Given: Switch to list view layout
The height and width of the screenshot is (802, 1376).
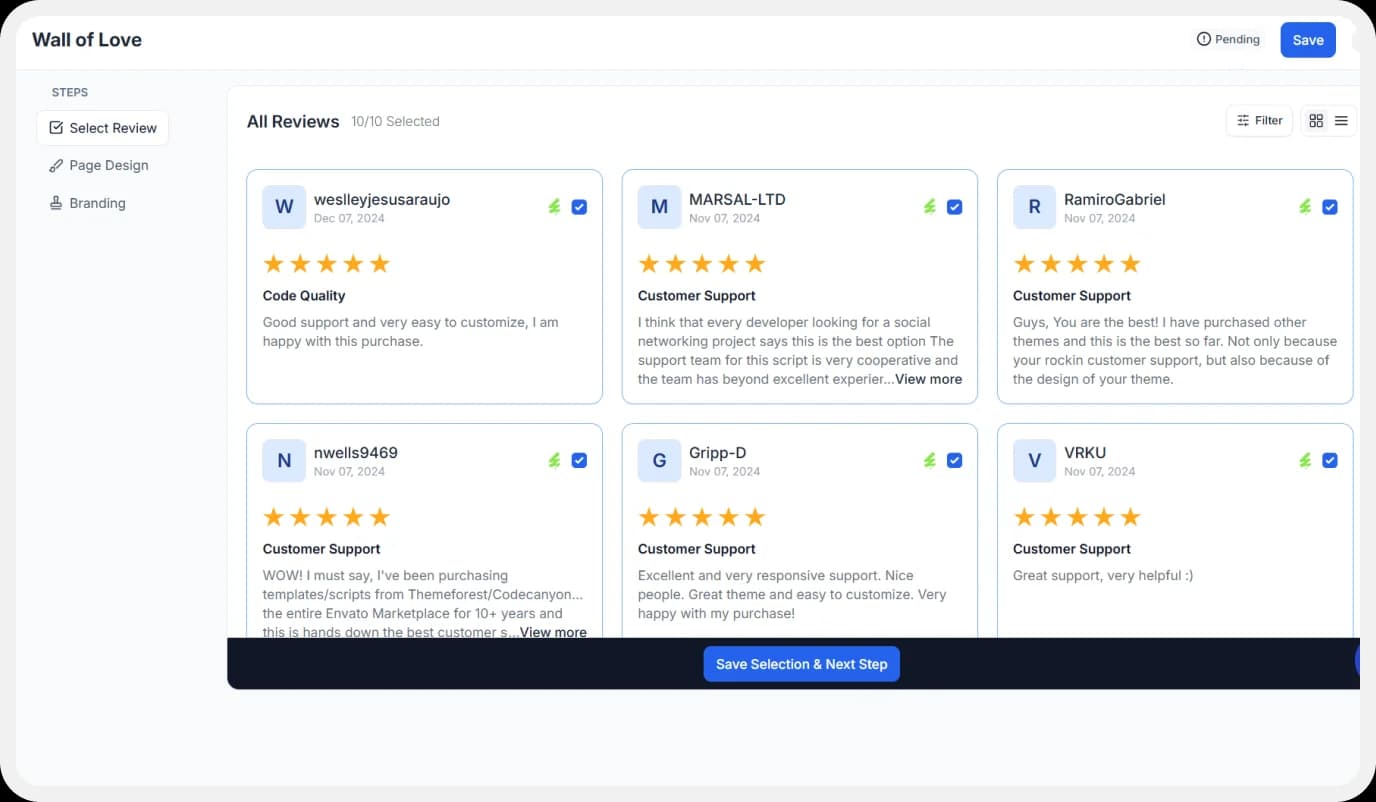Looking at the screenshot, I should tap(1340, 120).
